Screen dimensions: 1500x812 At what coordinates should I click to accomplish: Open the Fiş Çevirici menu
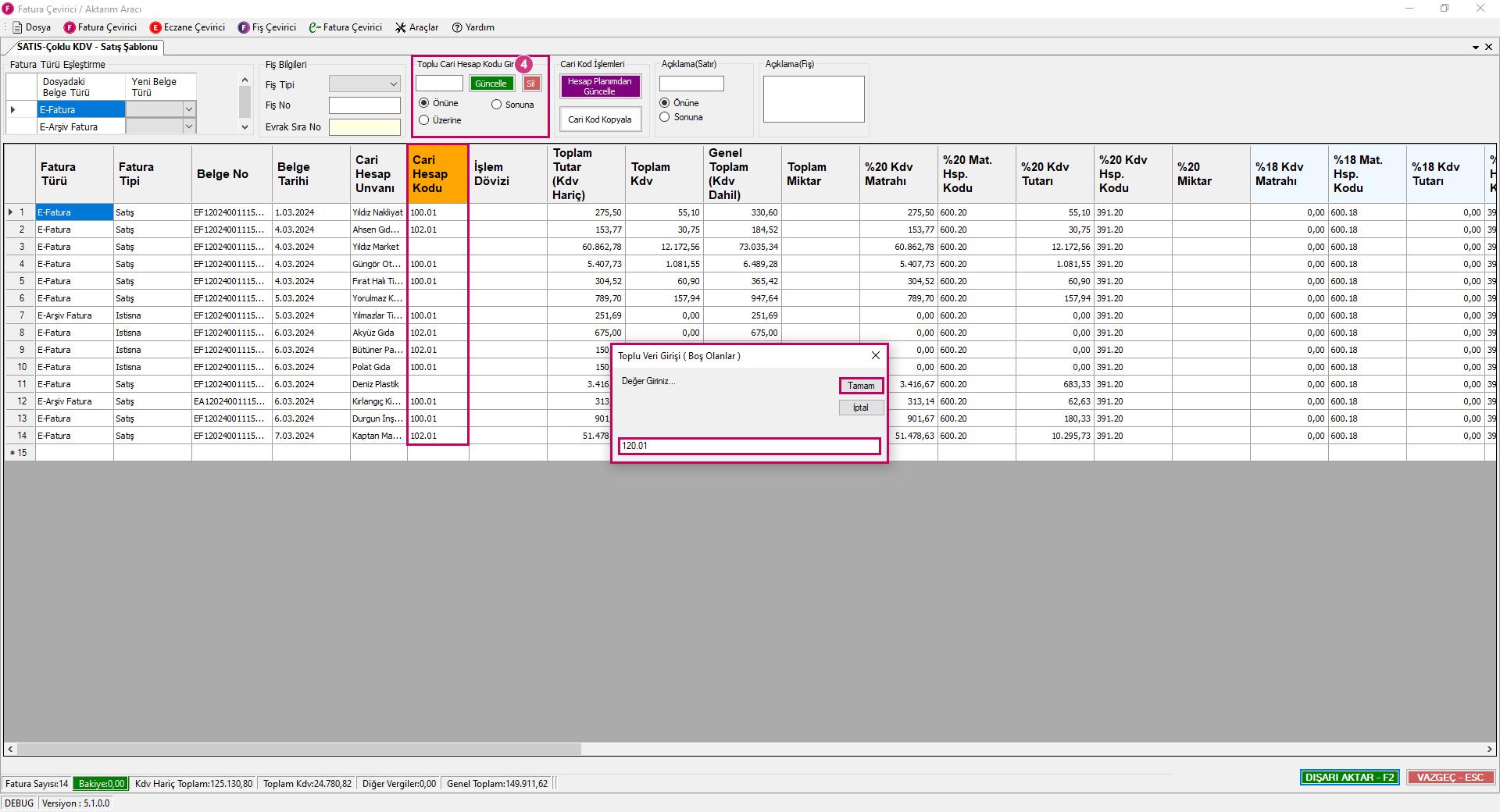[x=267, y=27]
